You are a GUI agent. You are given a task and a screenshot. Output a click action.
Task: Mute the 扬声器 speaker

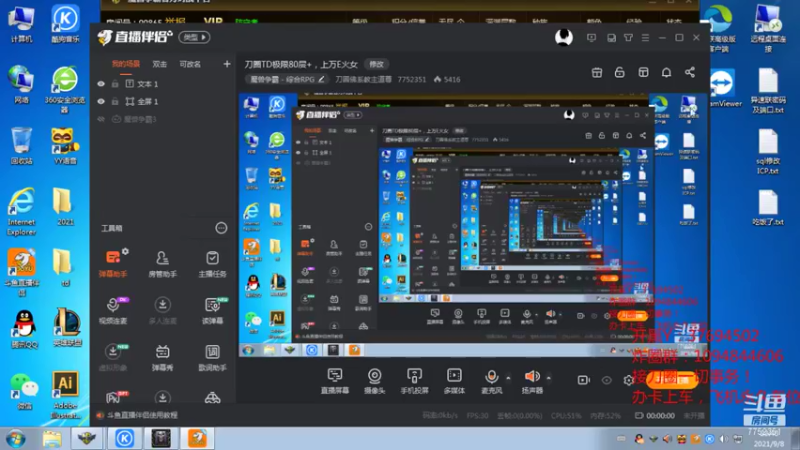pos(532,381)
